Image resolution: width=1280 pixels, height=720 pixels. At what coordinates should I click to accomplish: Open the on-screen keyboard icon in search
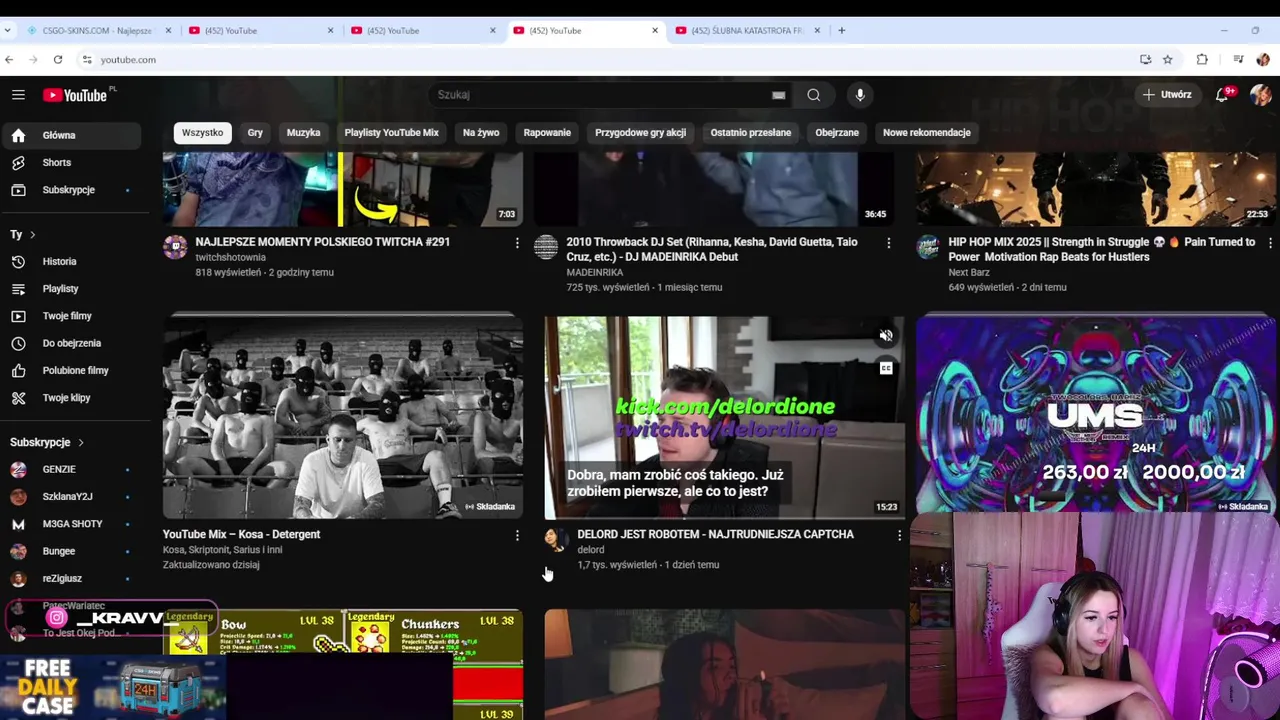click(x=778, y=95)
